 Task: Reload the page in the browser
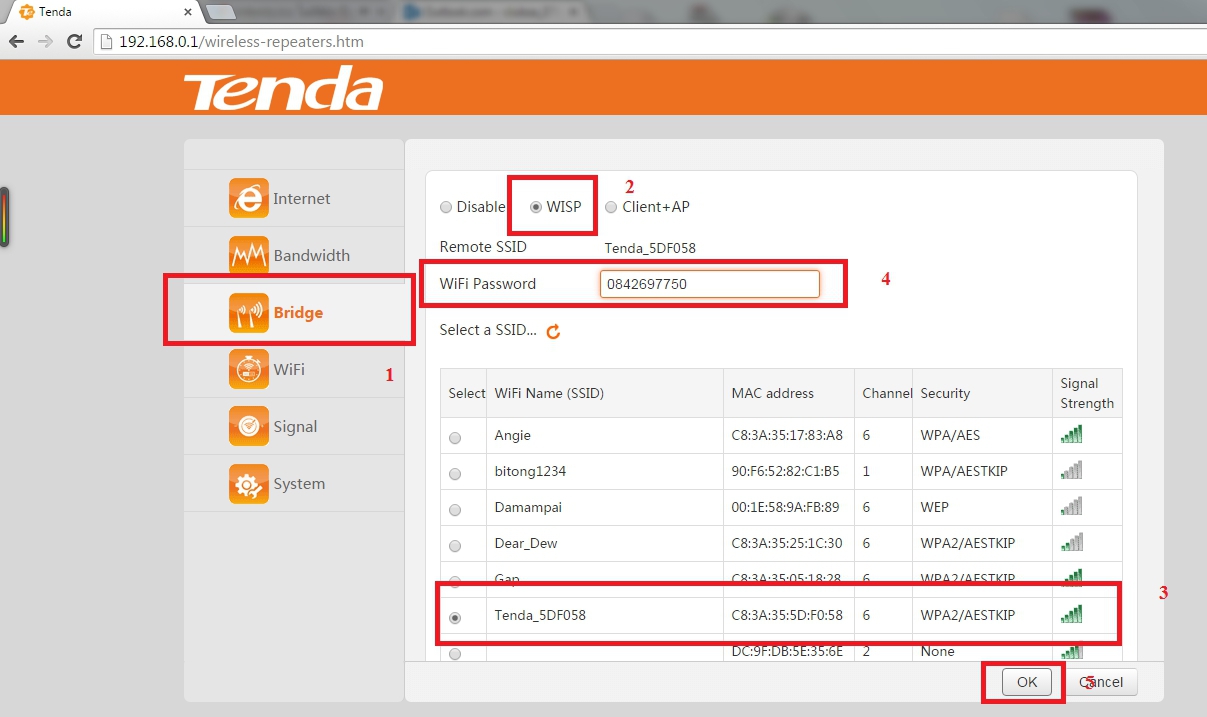[x=74, y=42]
